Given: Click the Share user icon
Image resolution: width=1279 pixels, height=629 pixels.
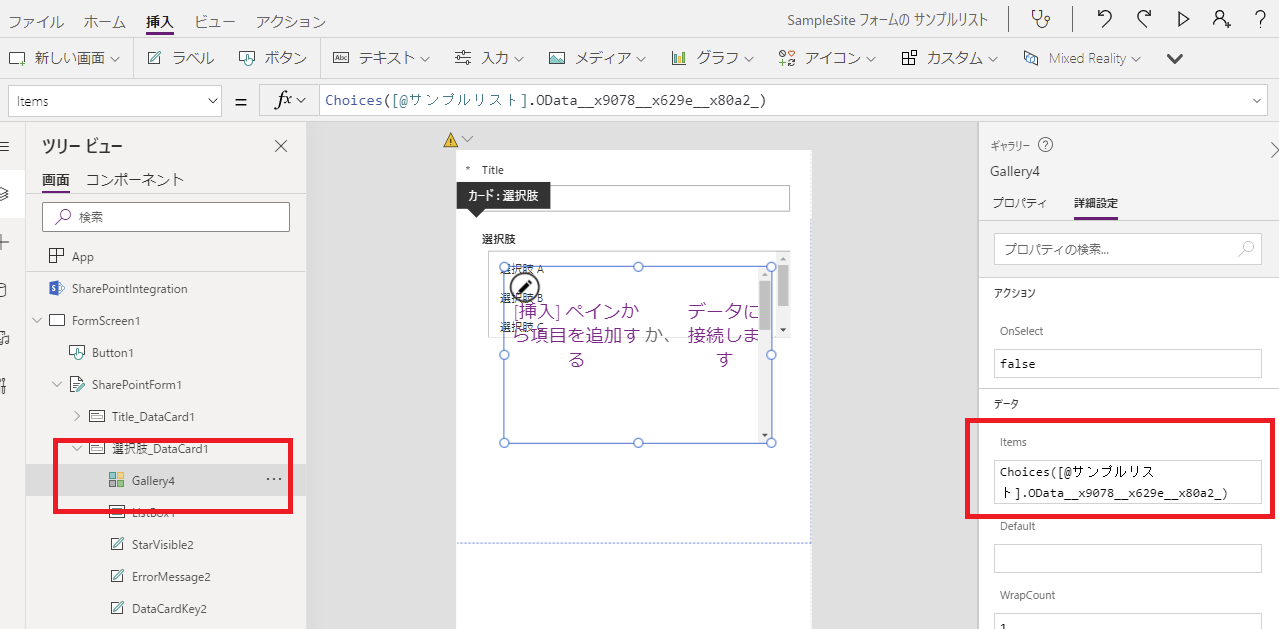Looking at the screenshot, I should [1221, 19].
